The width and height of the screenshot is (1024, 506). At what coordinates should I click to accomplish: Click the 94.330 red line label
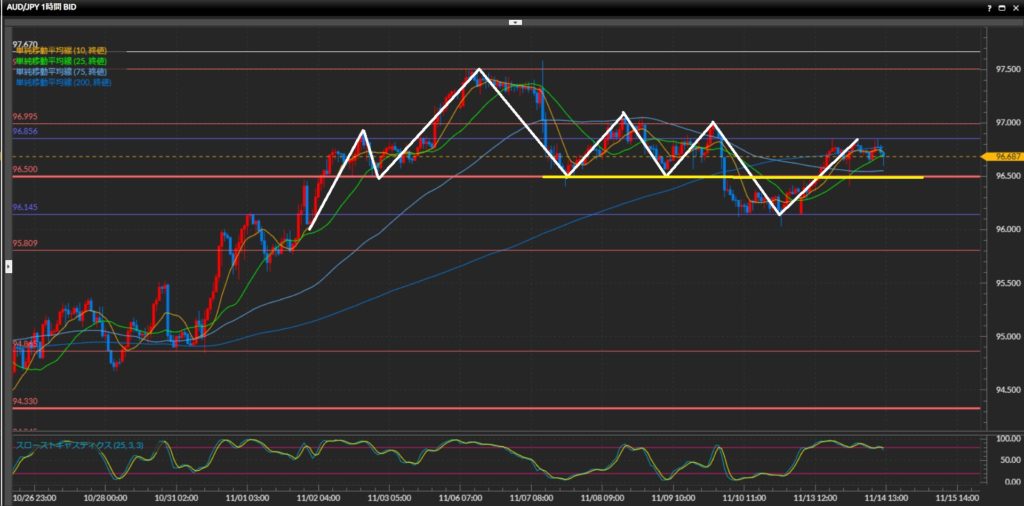(x=25, y=401)
